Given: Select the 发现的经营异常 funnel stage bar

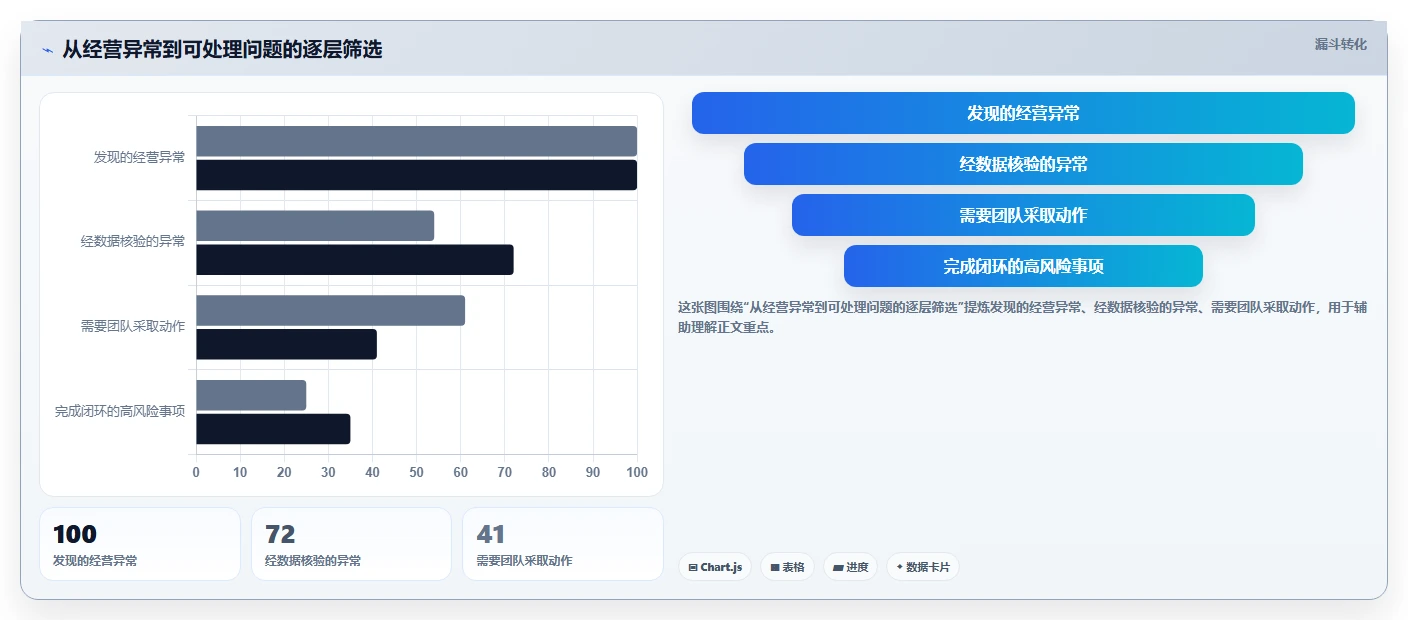Looking at the screenshot, I should click(1023, 113).
